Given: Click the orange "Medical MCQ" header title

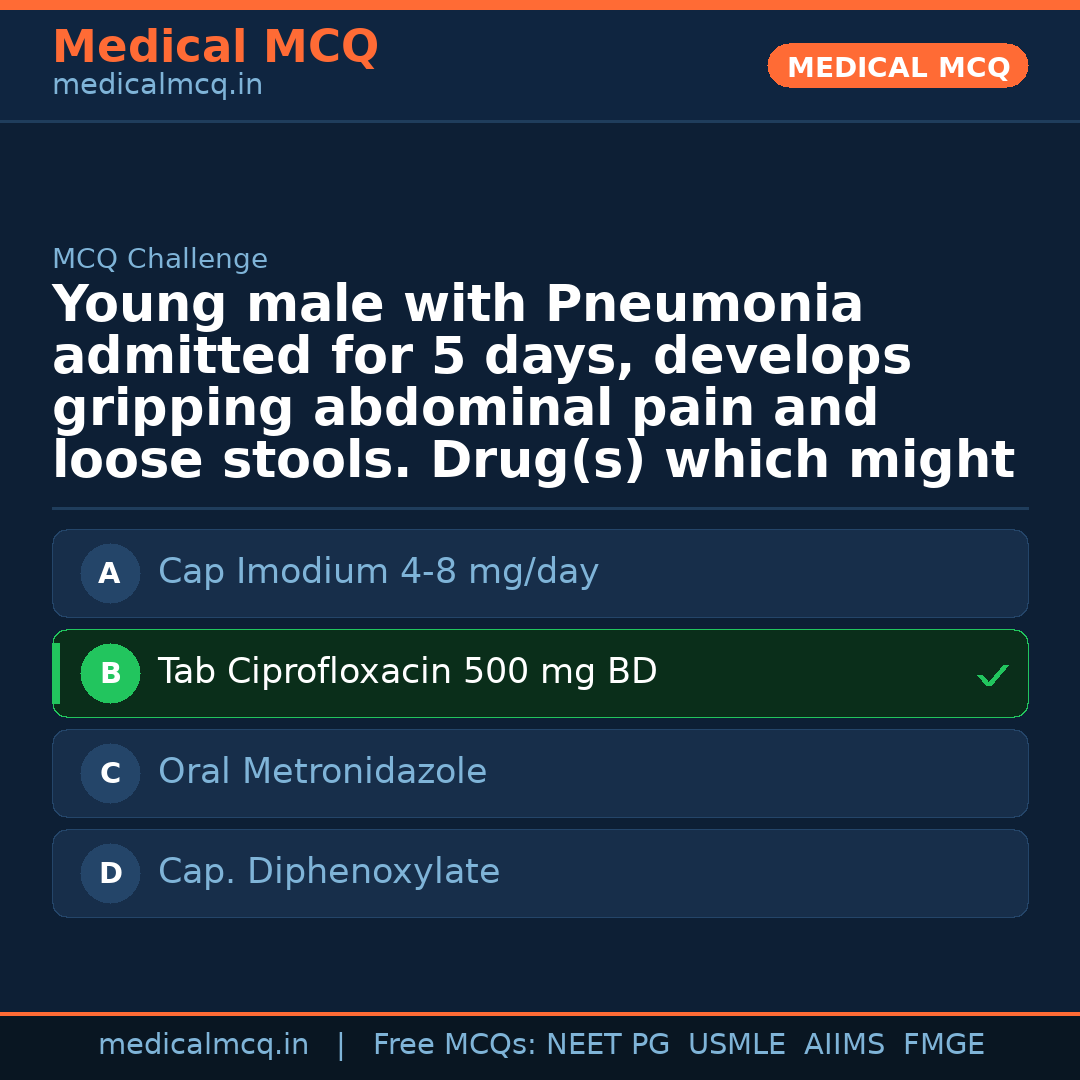Looking at the screenshot, I should (x=215, y=47).
